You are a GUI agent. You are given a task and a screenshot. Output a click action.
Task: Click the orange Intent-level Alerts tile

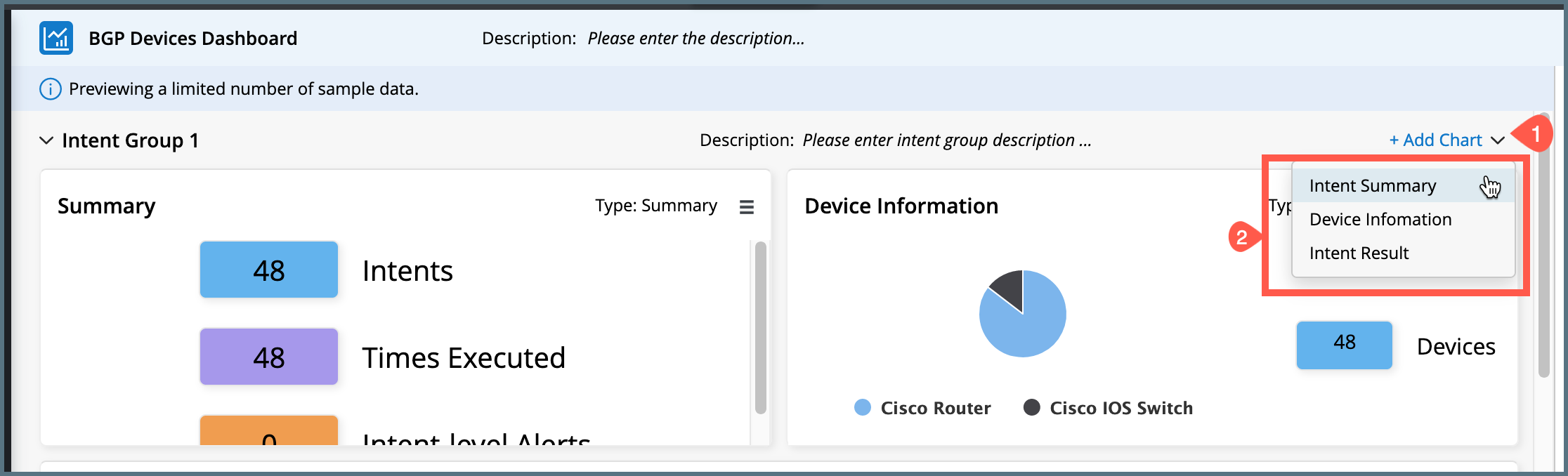tap(269, 431)
